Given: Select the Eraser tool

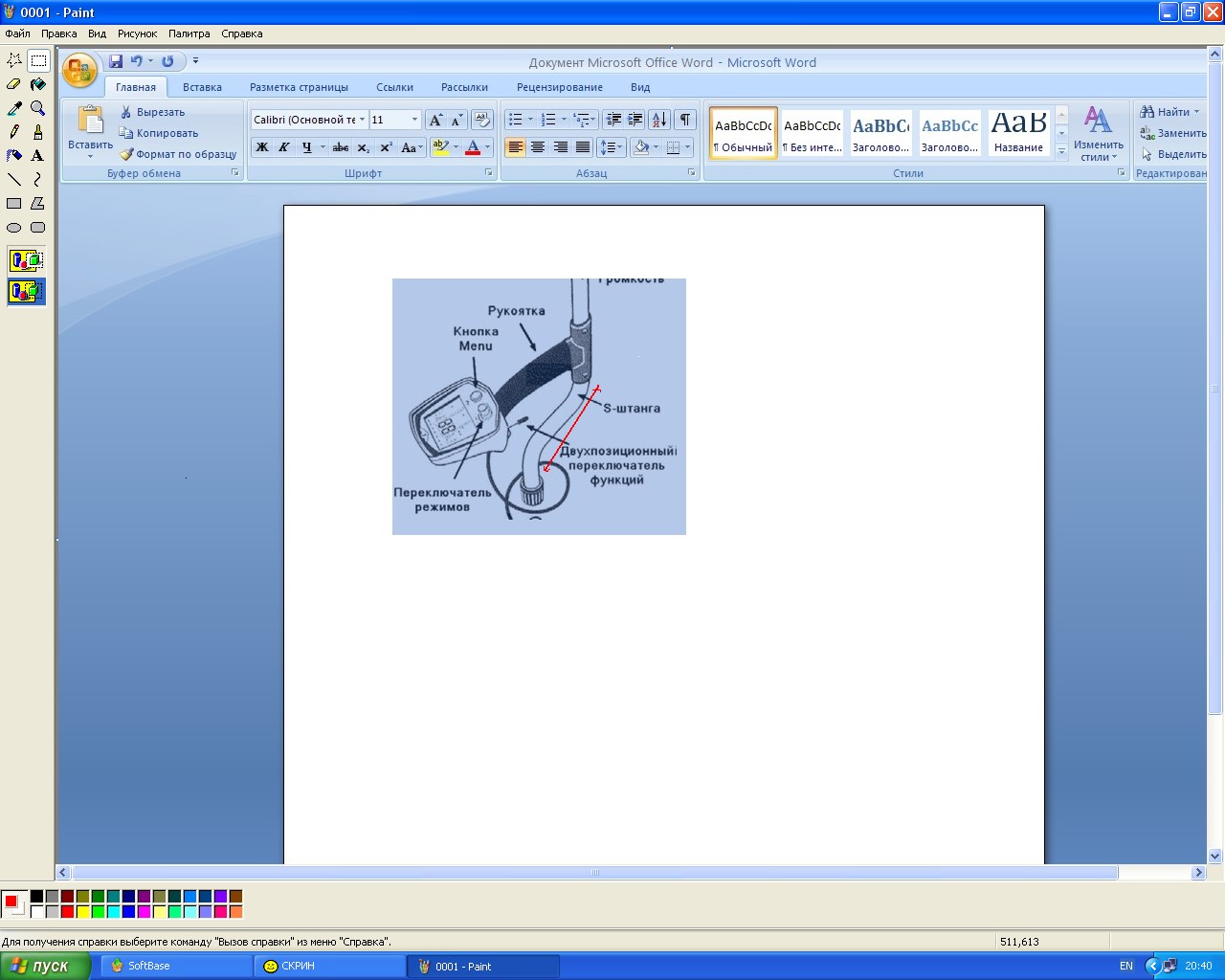Looking at the screenshot, I should (x=14, y=84).
